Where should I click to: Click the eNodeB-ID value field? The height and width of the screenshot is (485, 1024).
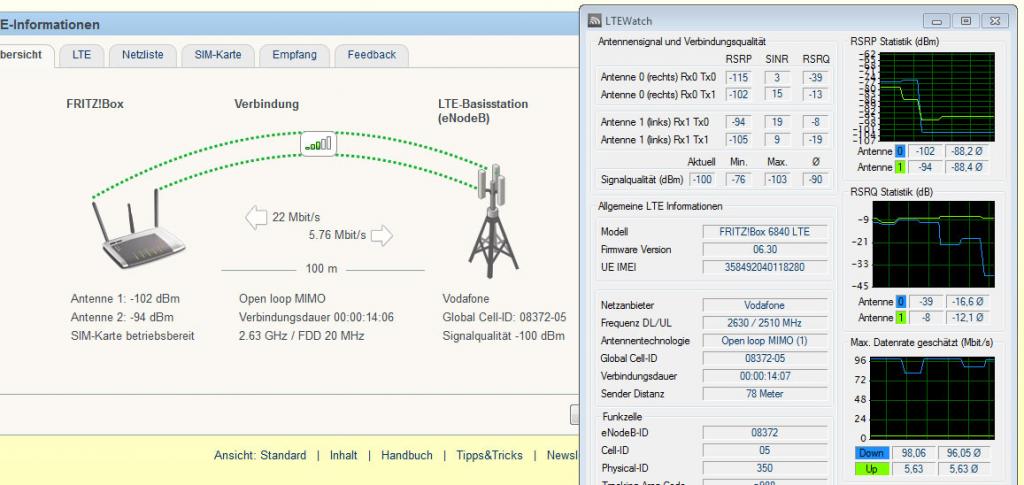click(765, 433)
